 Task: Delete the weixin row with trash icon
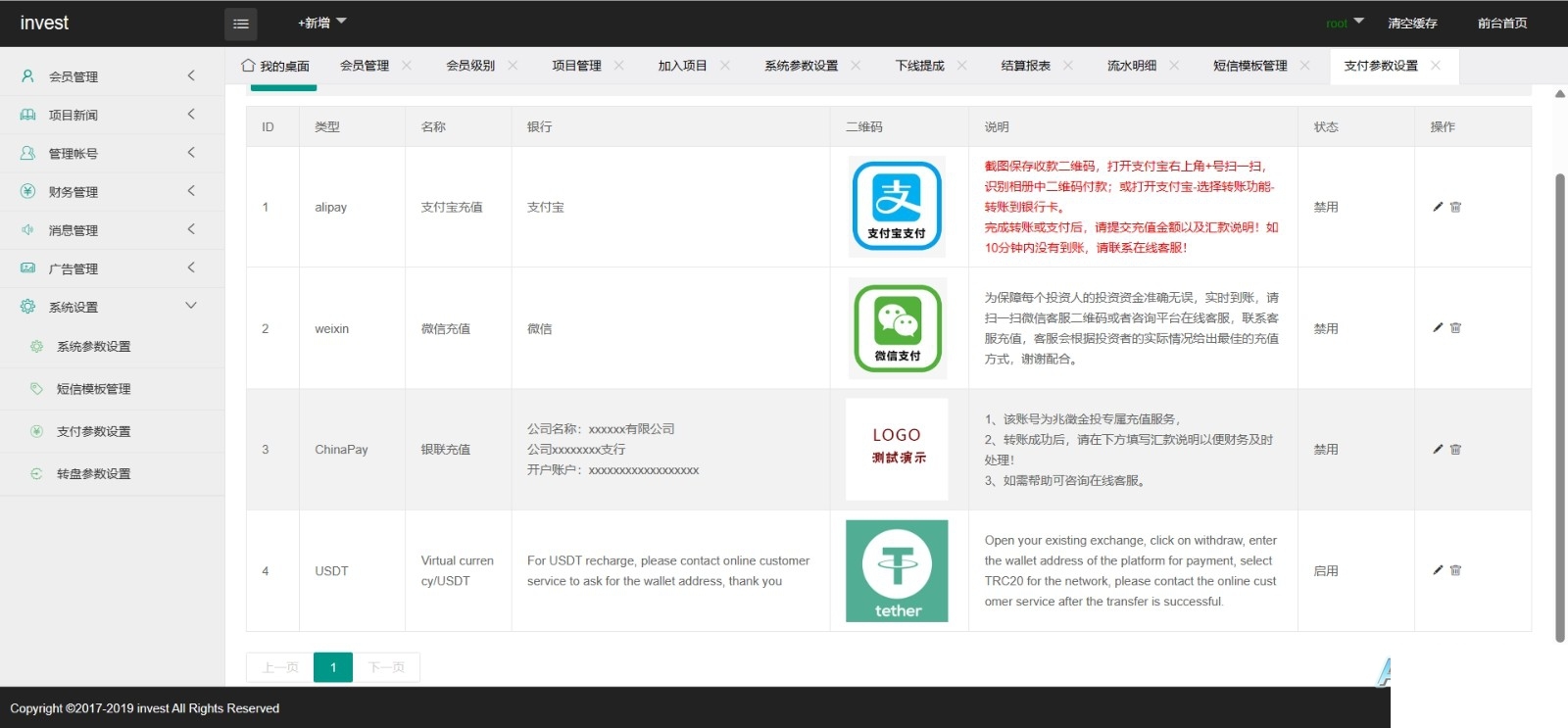1455,328
